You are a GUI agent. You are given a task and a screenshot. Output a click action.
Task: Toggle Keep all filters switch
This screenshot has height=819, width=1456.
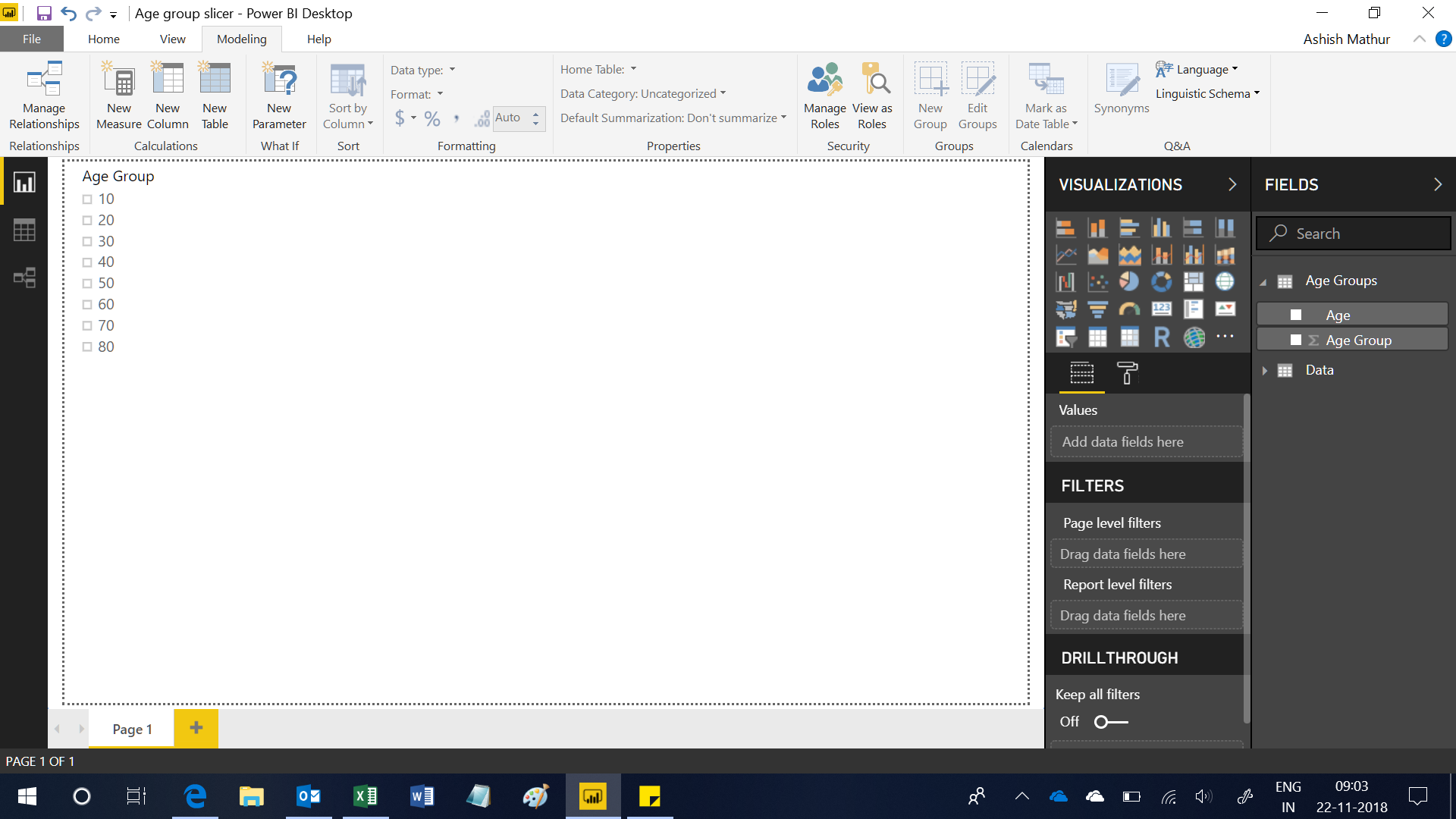1111,722
